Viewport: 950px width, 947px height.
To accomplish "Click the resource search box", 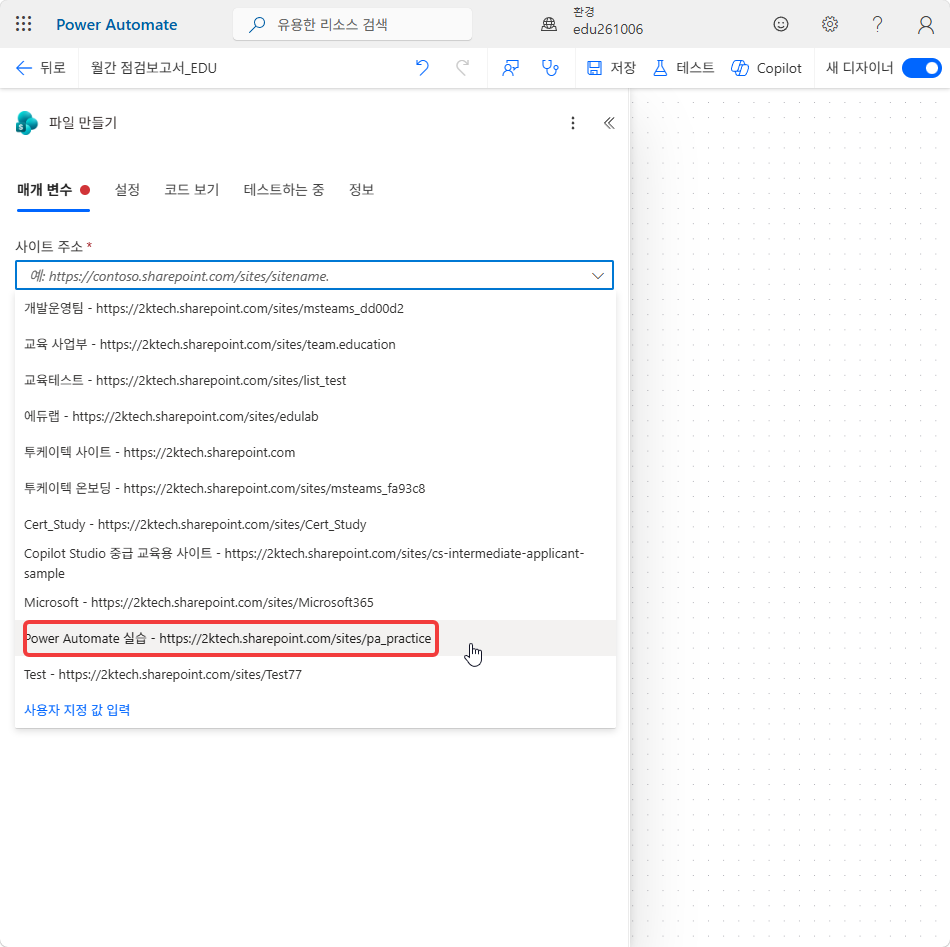I will pos(352,24).
